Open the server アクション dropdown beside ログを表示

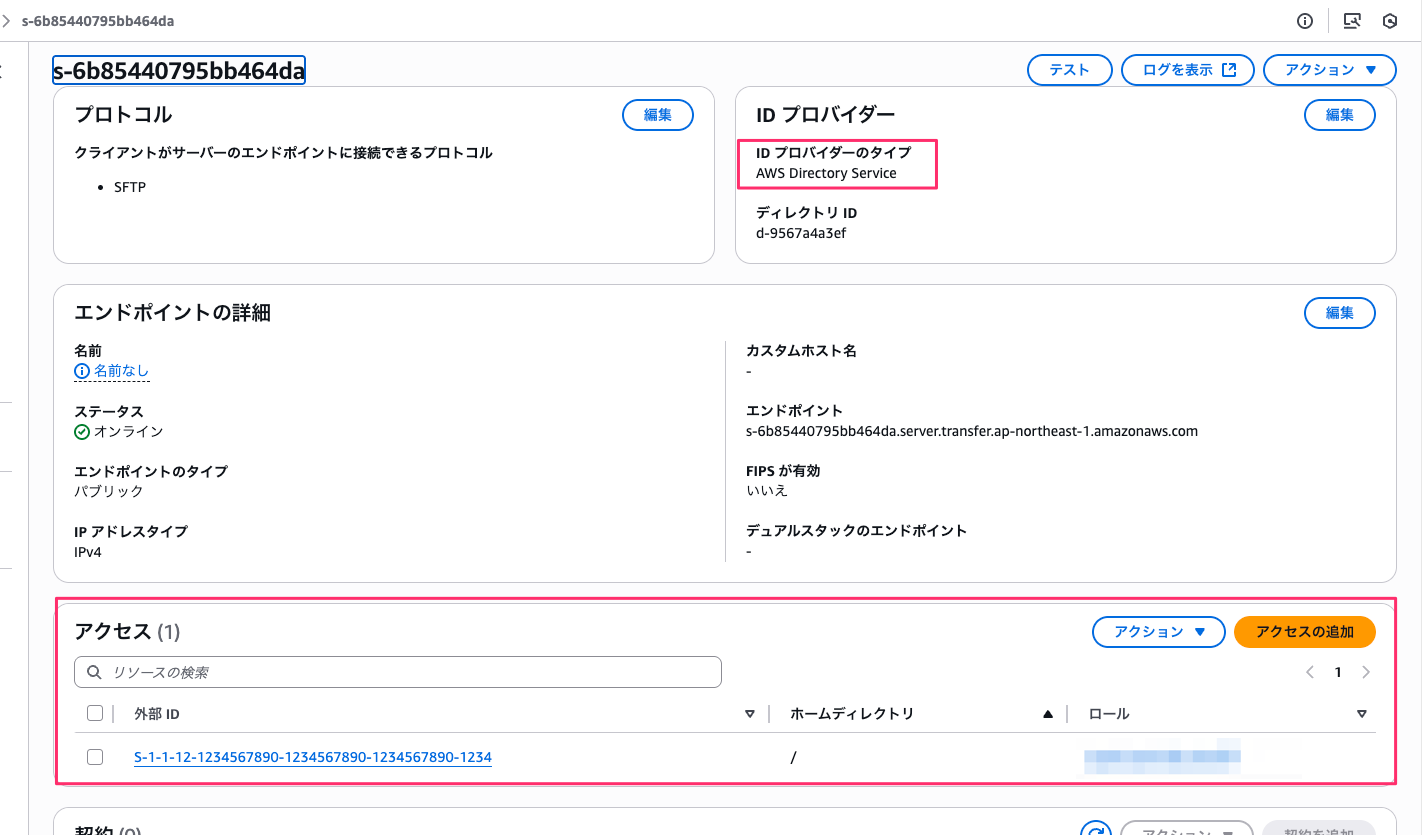pyautogui.click(x=1329, y=70)
